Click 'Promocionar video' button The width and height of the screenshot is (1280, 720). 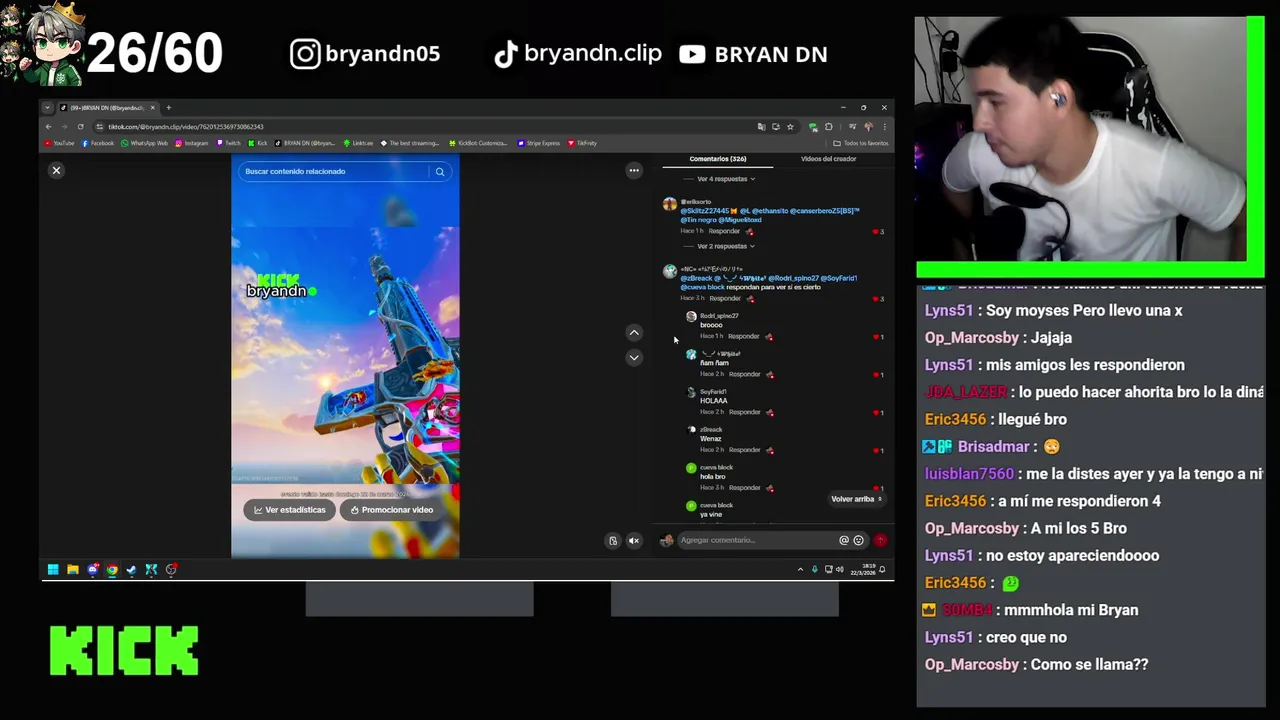click(391, 510)
